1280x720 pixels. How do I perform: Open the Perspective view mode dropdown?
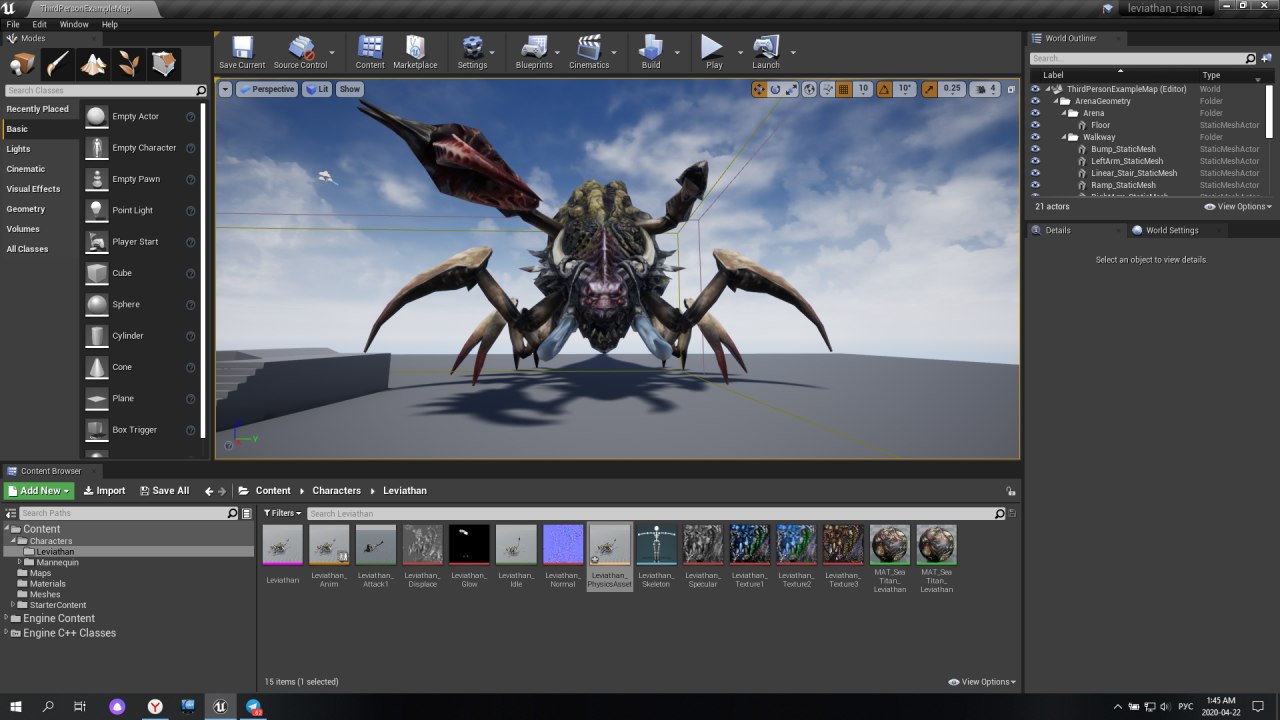266,89
